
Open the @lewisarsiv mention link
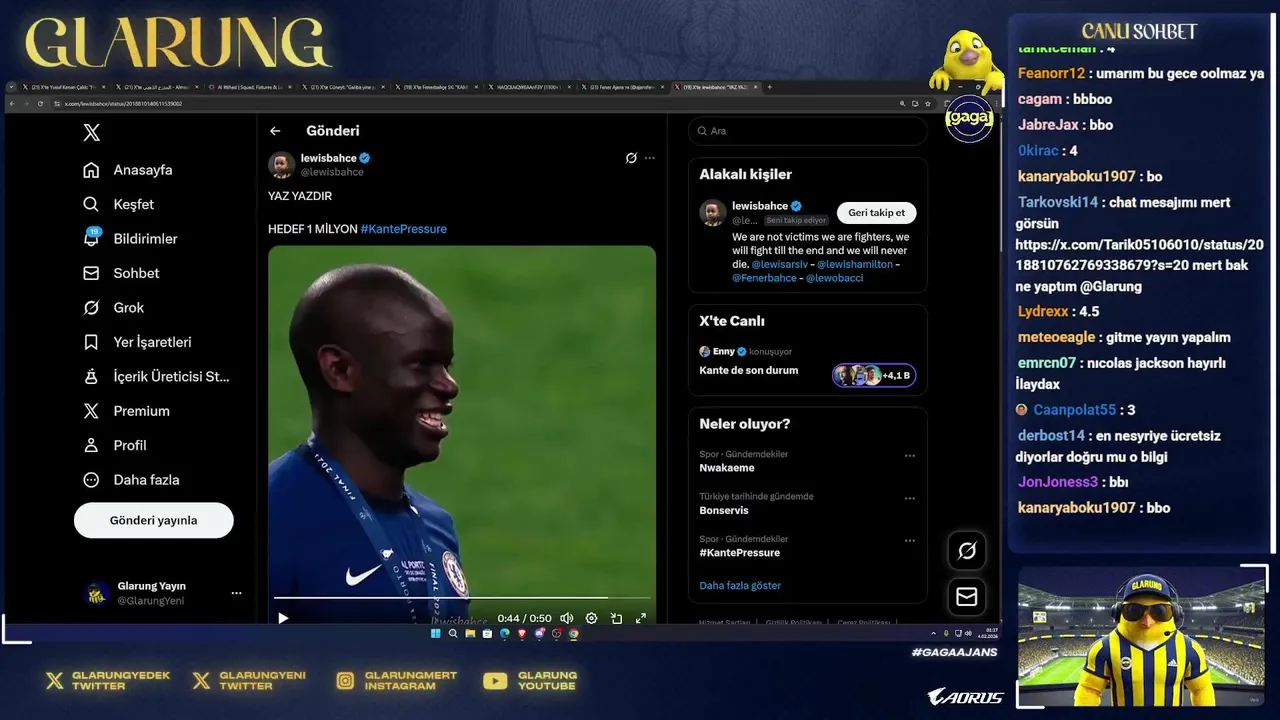780,264
